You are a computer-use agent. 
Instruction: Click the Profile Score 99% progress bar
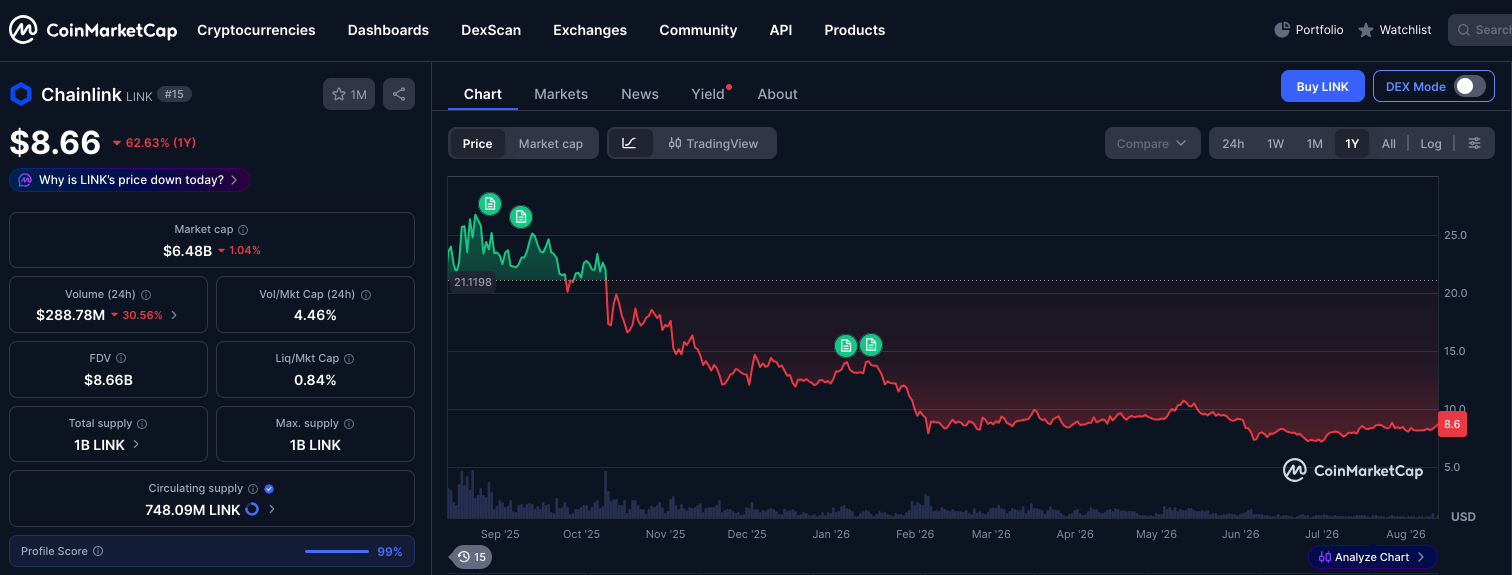337,551
